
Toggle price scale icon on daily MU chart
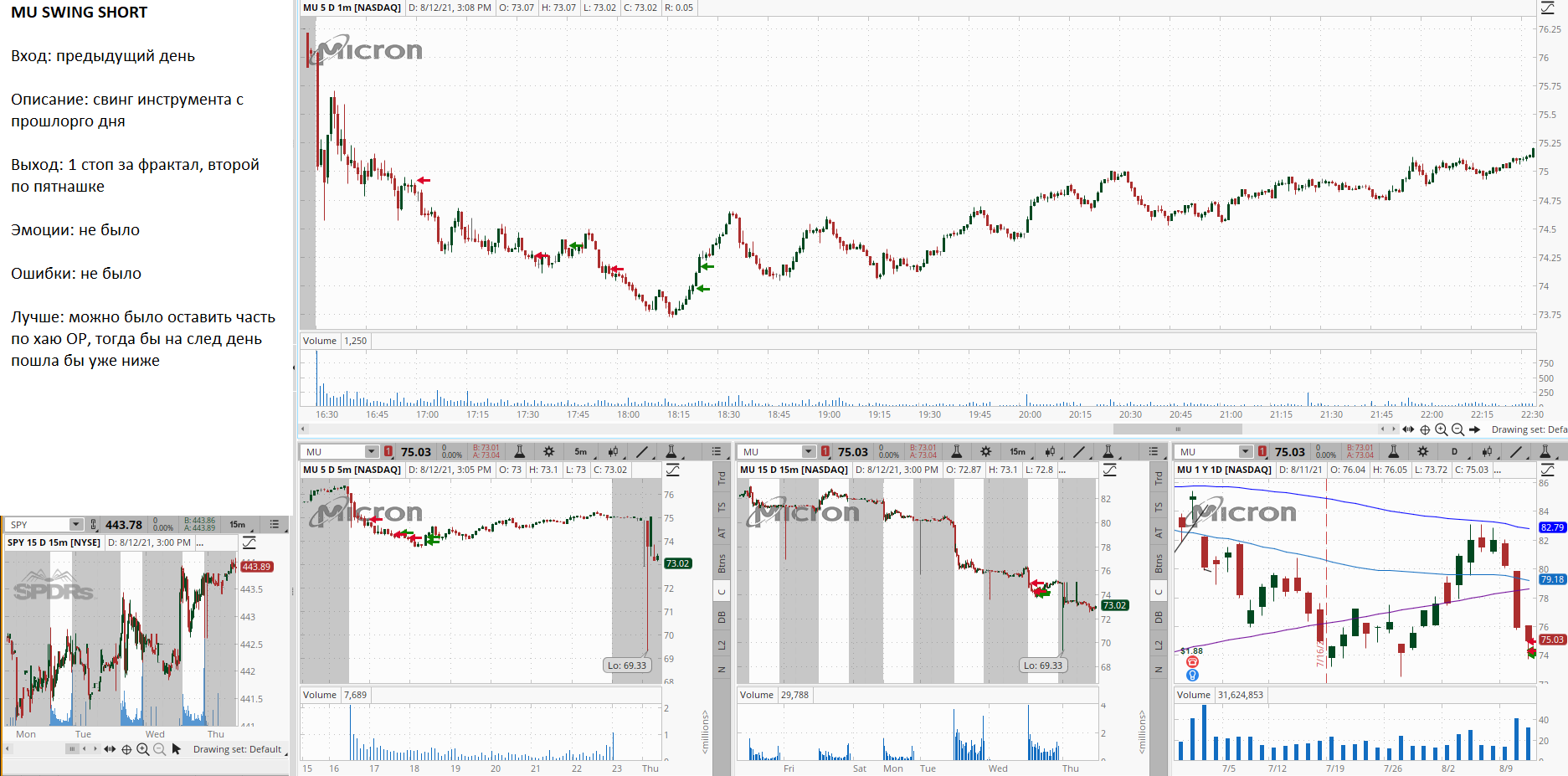point(1547,470)
